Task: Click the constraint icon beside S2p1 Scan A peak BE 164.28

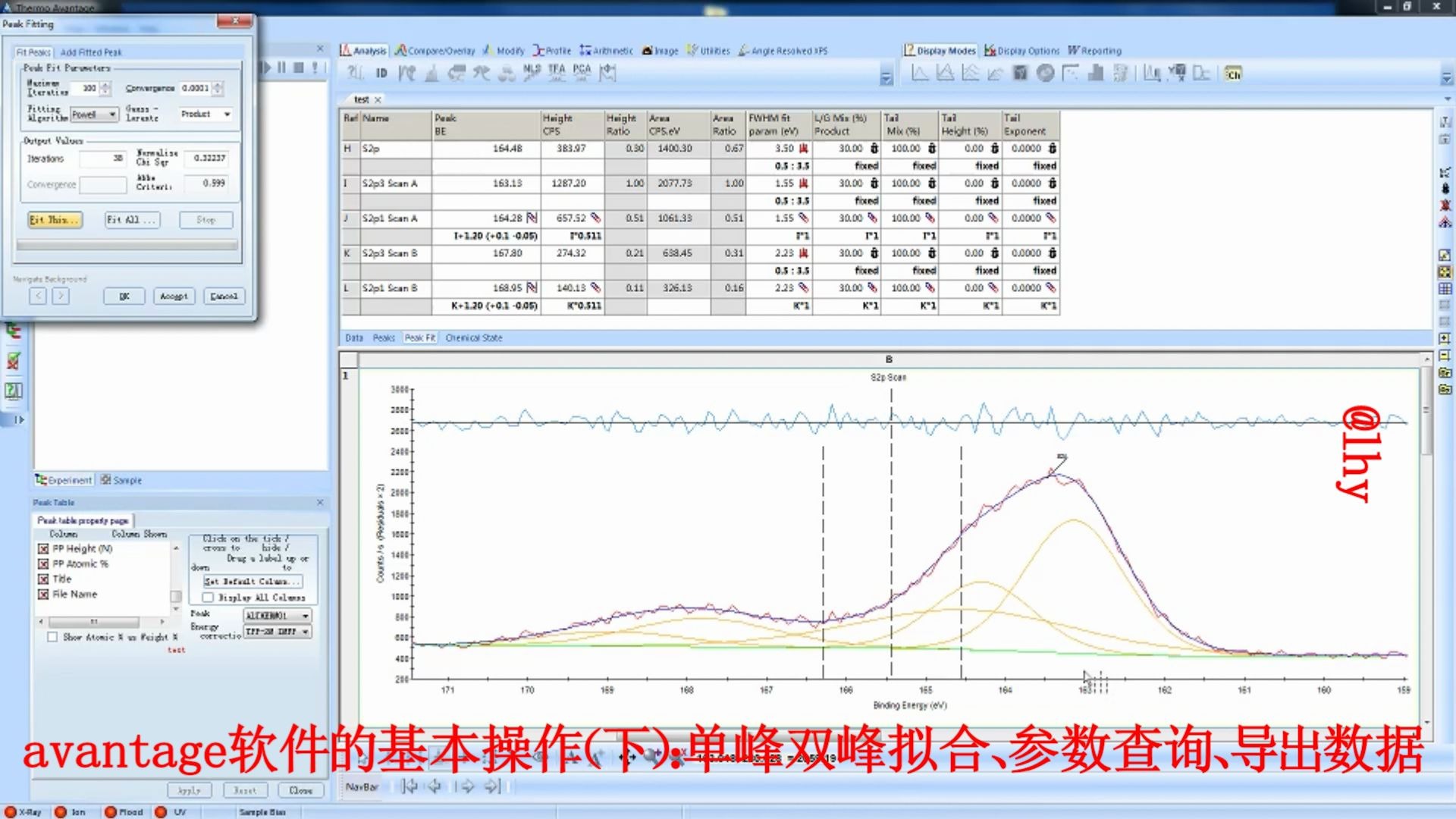Action: point(532,218)
